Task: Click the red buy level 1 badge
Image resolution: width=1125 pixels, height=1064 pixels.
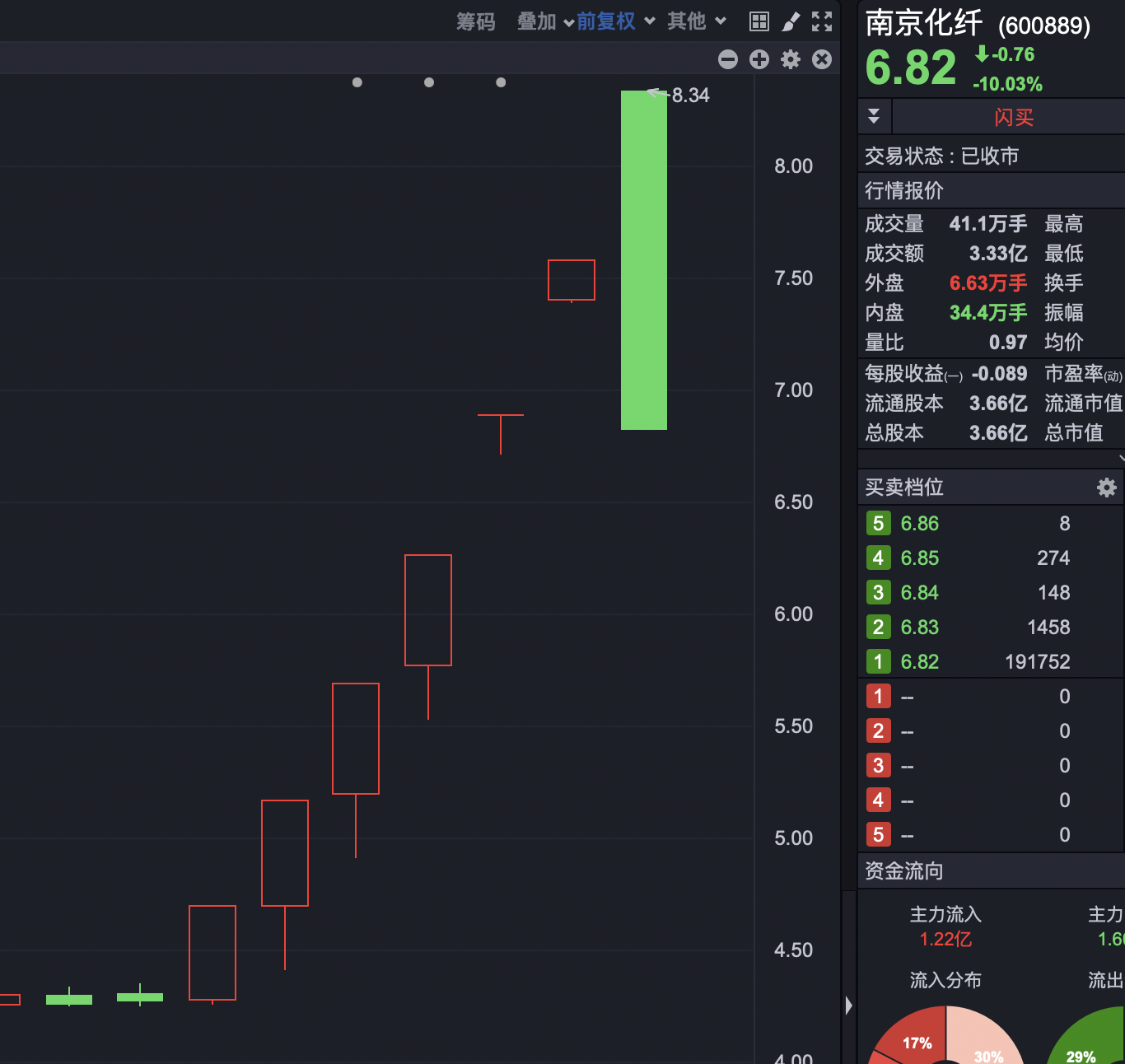Action: [x=878, y=697]
